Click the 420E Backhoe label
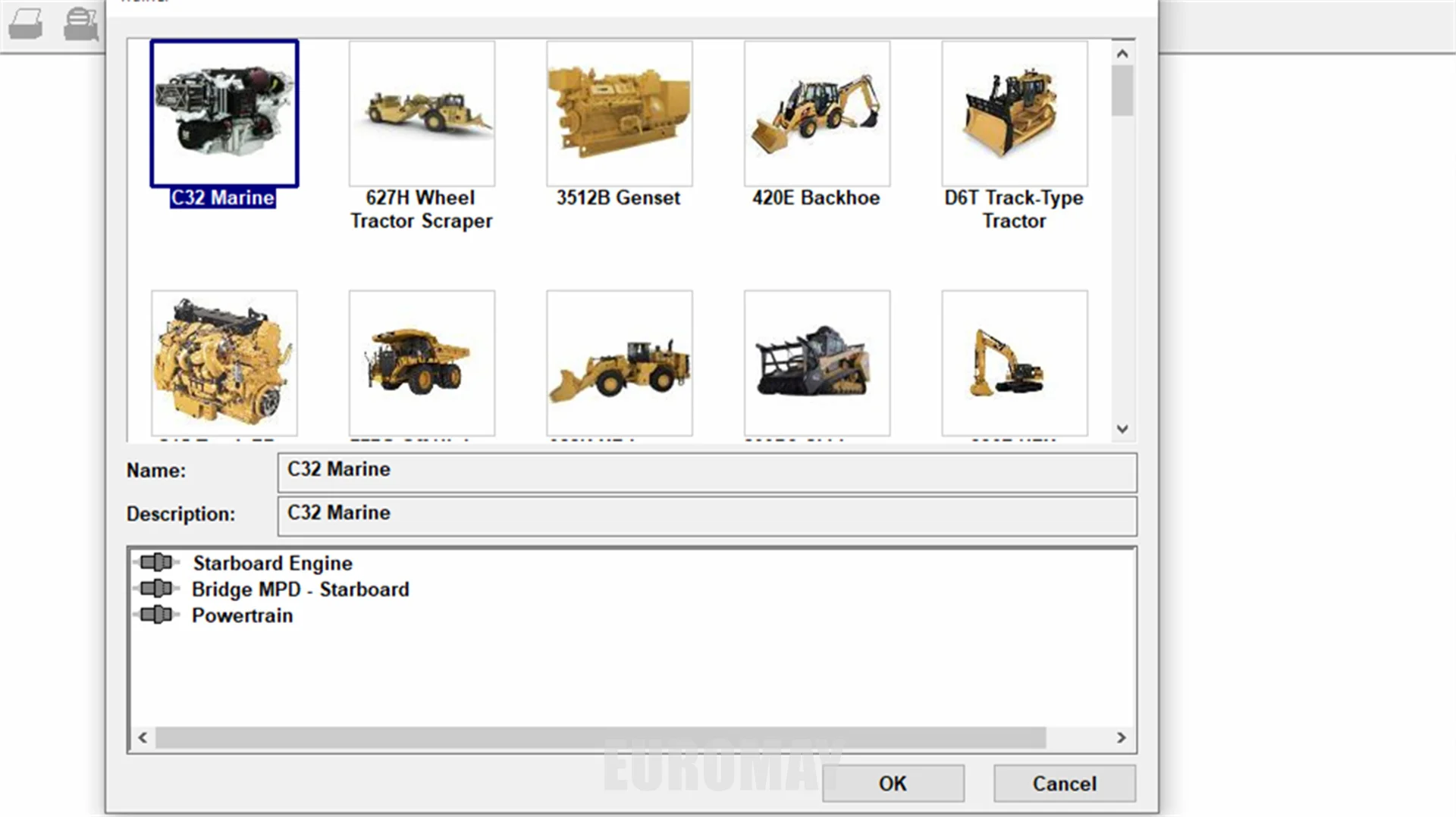The height and width of the screenshot is (817, 1456). pyautogui.click(x=817, y=198)
